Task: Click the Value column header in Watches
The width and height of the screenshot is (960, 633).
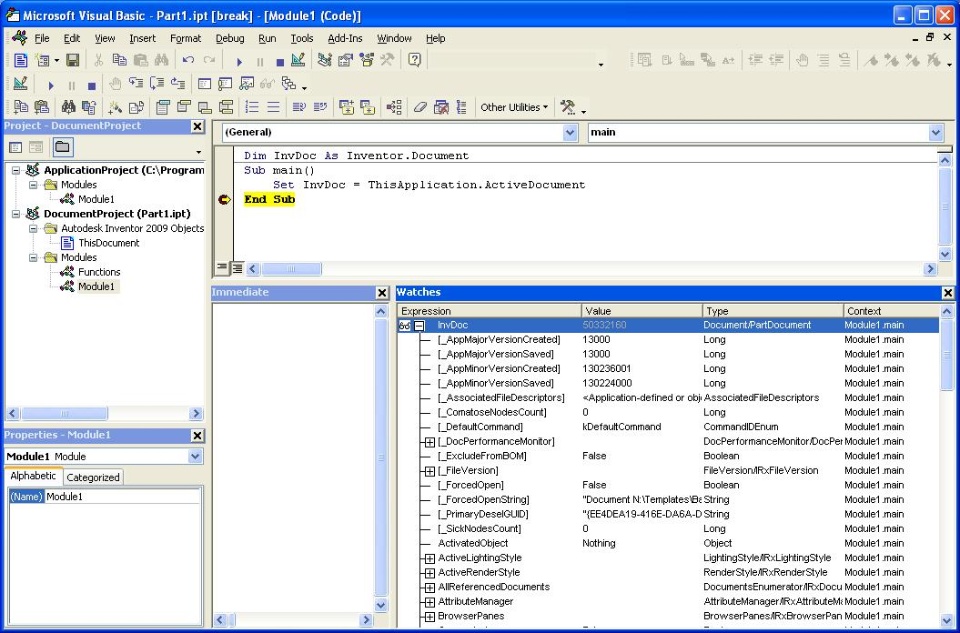Action: (x=642, y=311)
